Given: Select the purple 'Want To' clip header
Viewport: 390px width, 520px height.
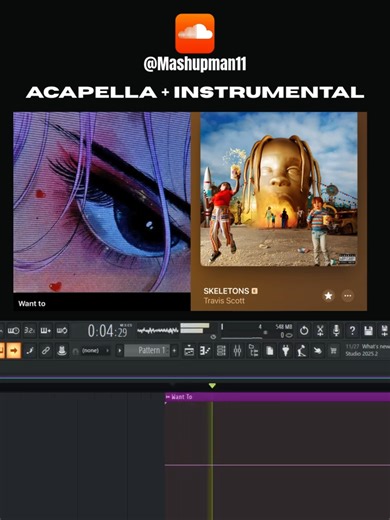Looking at the screenshot, I should click(x=277, y=397).
